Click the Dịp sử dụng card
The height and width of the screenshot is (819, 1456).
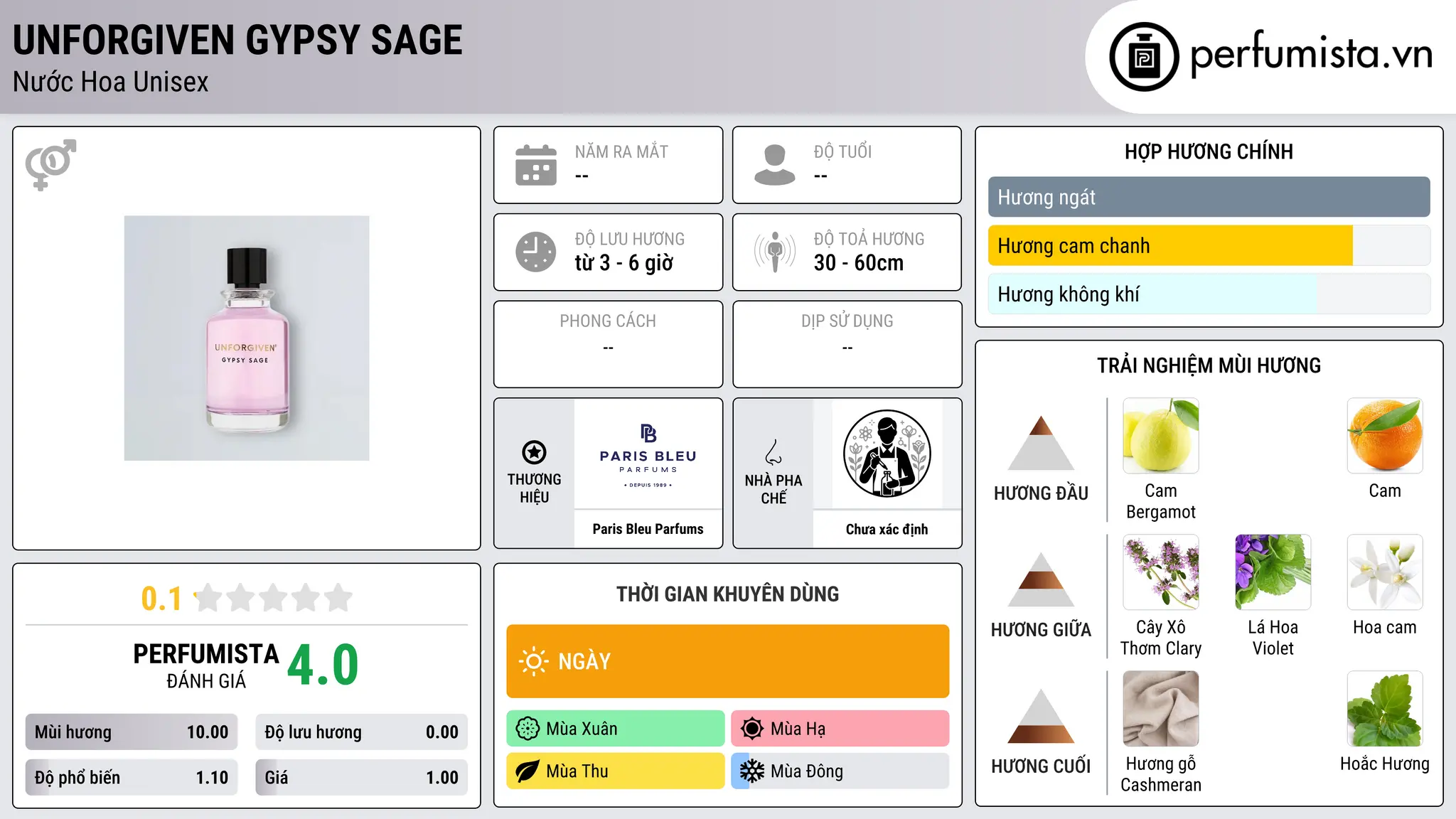tap(847, 344)
